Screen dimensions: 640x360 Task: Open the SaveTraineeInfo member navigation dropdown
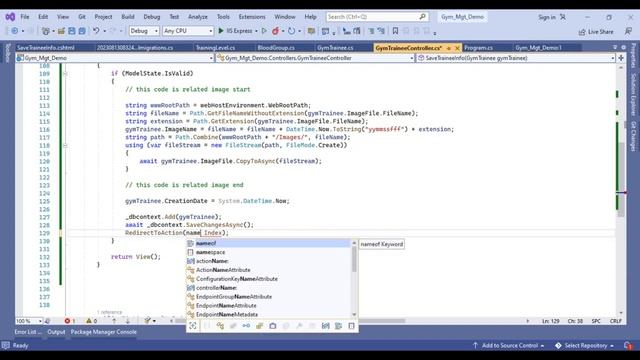coord(516,58)
